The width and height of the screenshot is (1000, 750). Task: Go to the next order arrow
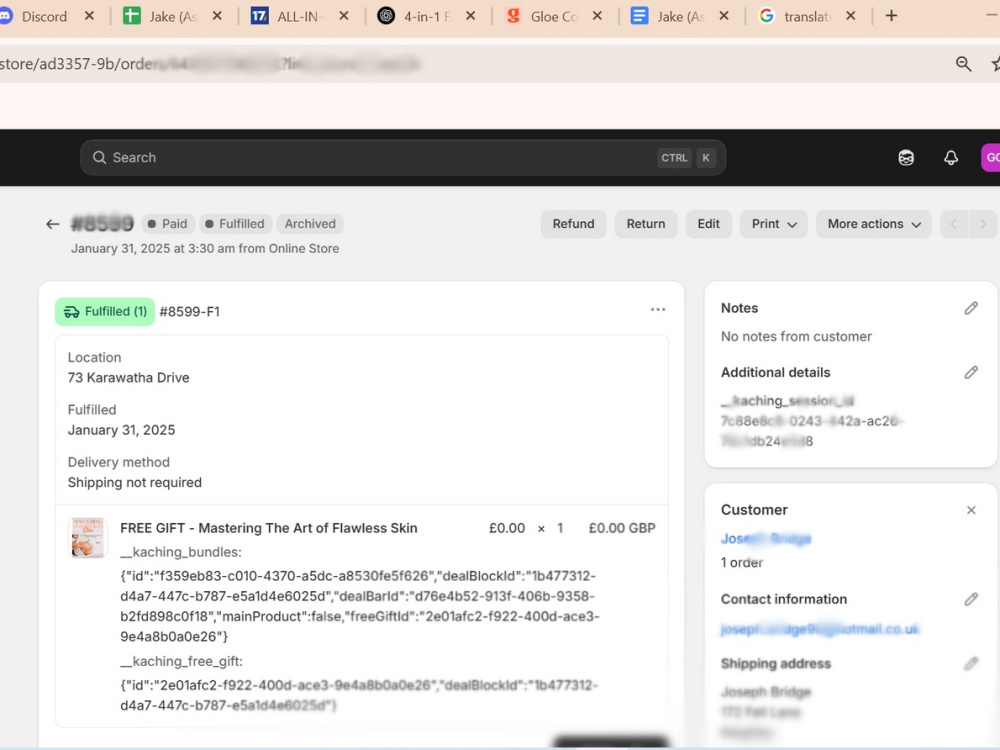click(x=983, y=224)
